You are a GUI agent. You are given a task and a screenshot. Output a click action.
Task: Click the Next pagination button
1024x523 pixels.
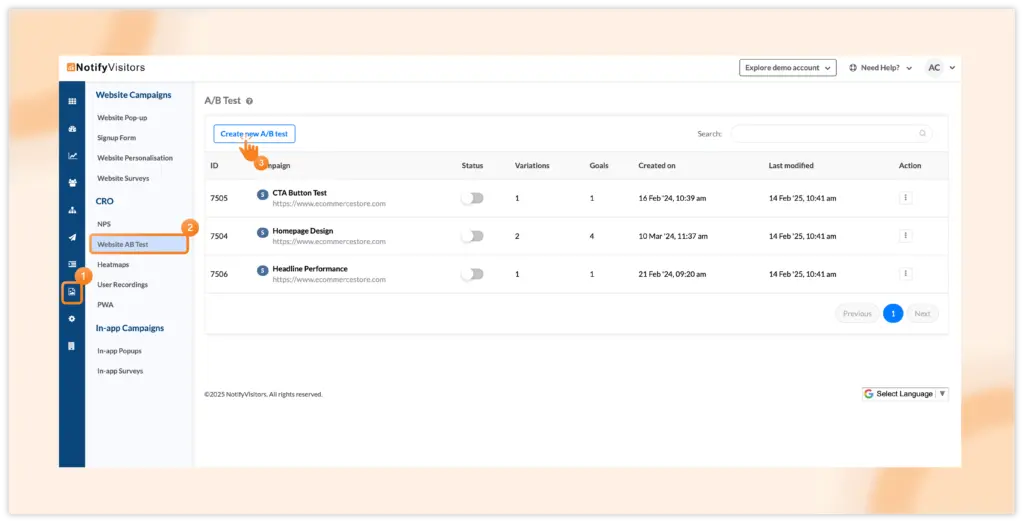pos(922,314)
